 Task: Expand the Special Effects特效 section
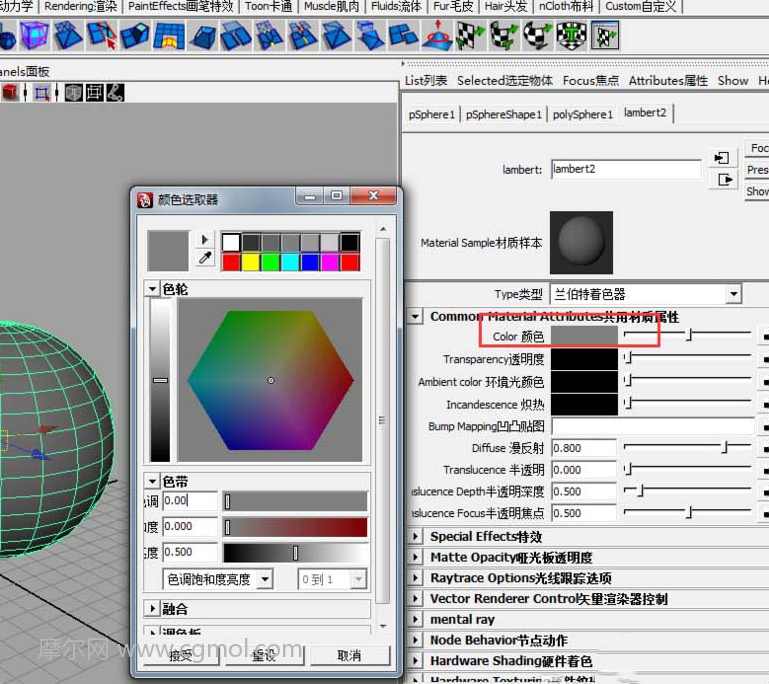point(416,537)
